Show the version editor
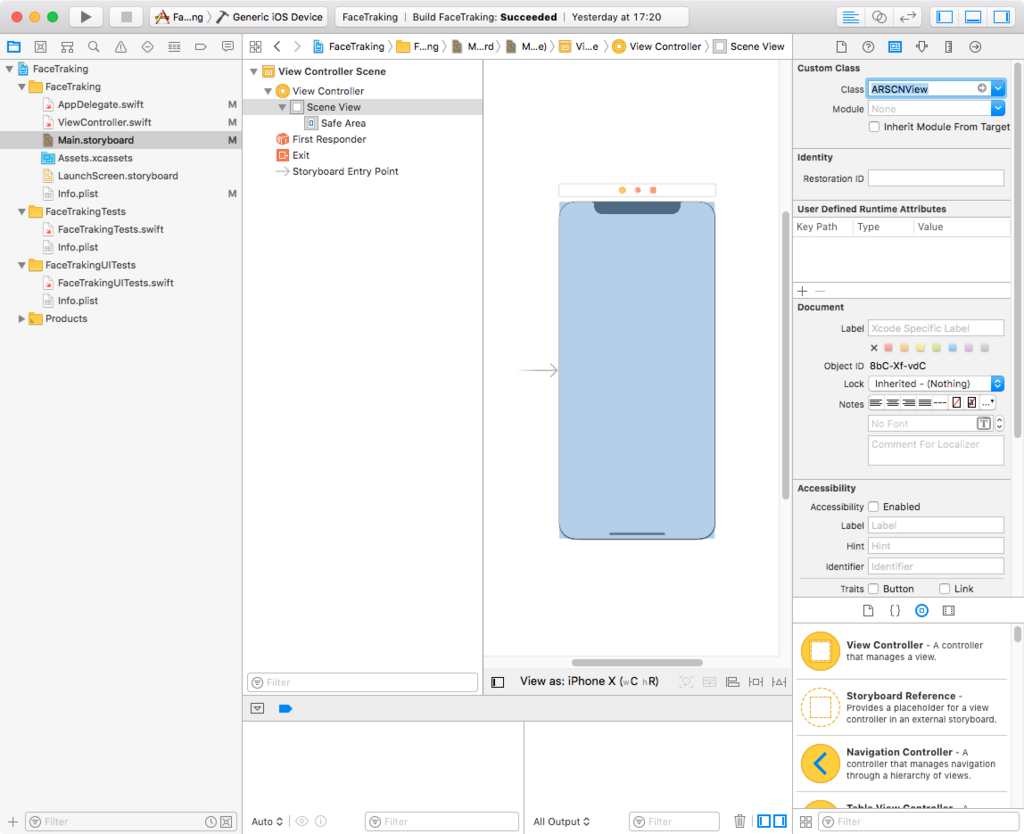Viewport: 1024px width, 834px height. click(908, 17)
